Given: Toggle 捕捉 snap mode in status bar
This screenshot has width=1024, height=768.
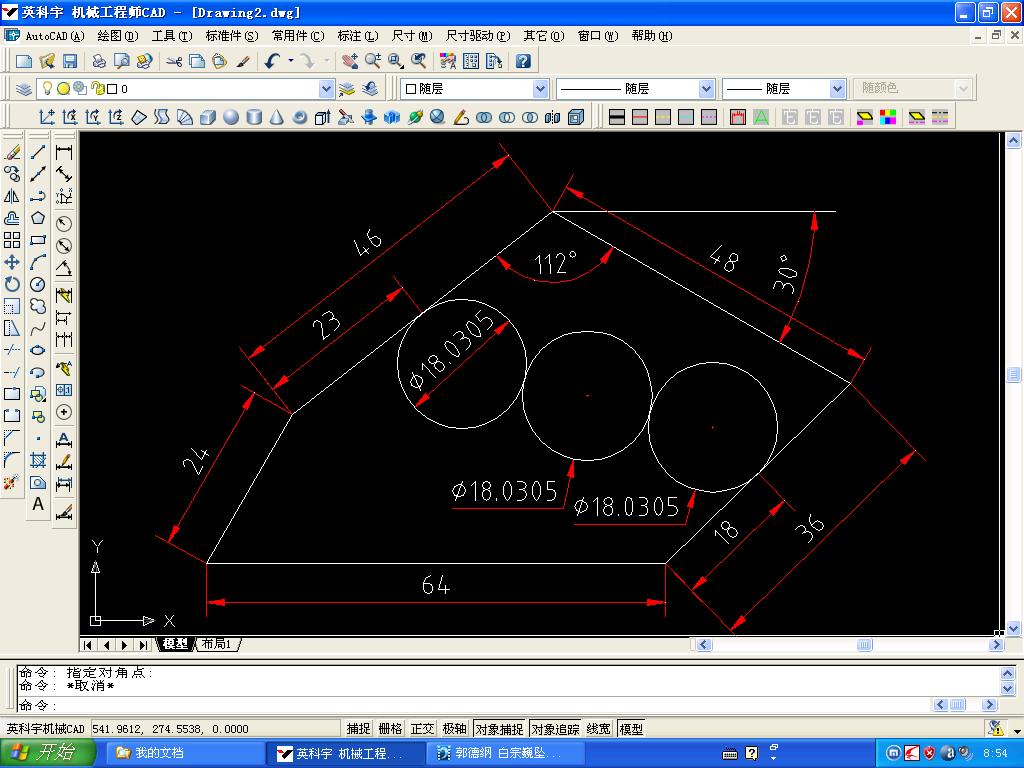Looking at the screenshot, I should click(x=359, y=729).
